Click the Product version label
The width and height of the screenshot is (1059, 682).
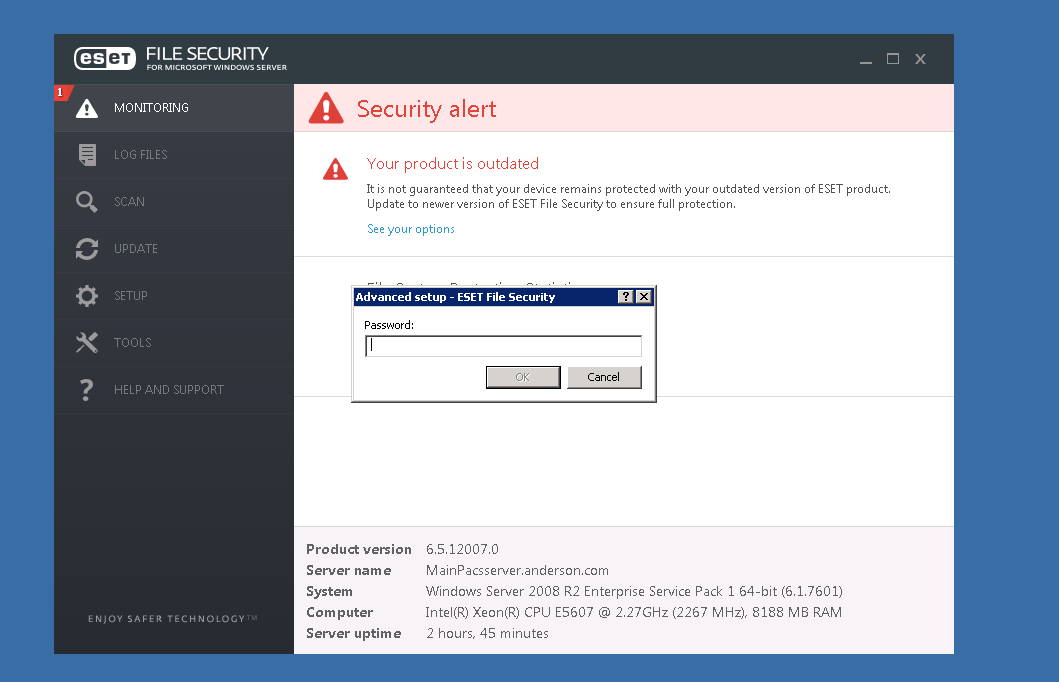tap(359, 549)
